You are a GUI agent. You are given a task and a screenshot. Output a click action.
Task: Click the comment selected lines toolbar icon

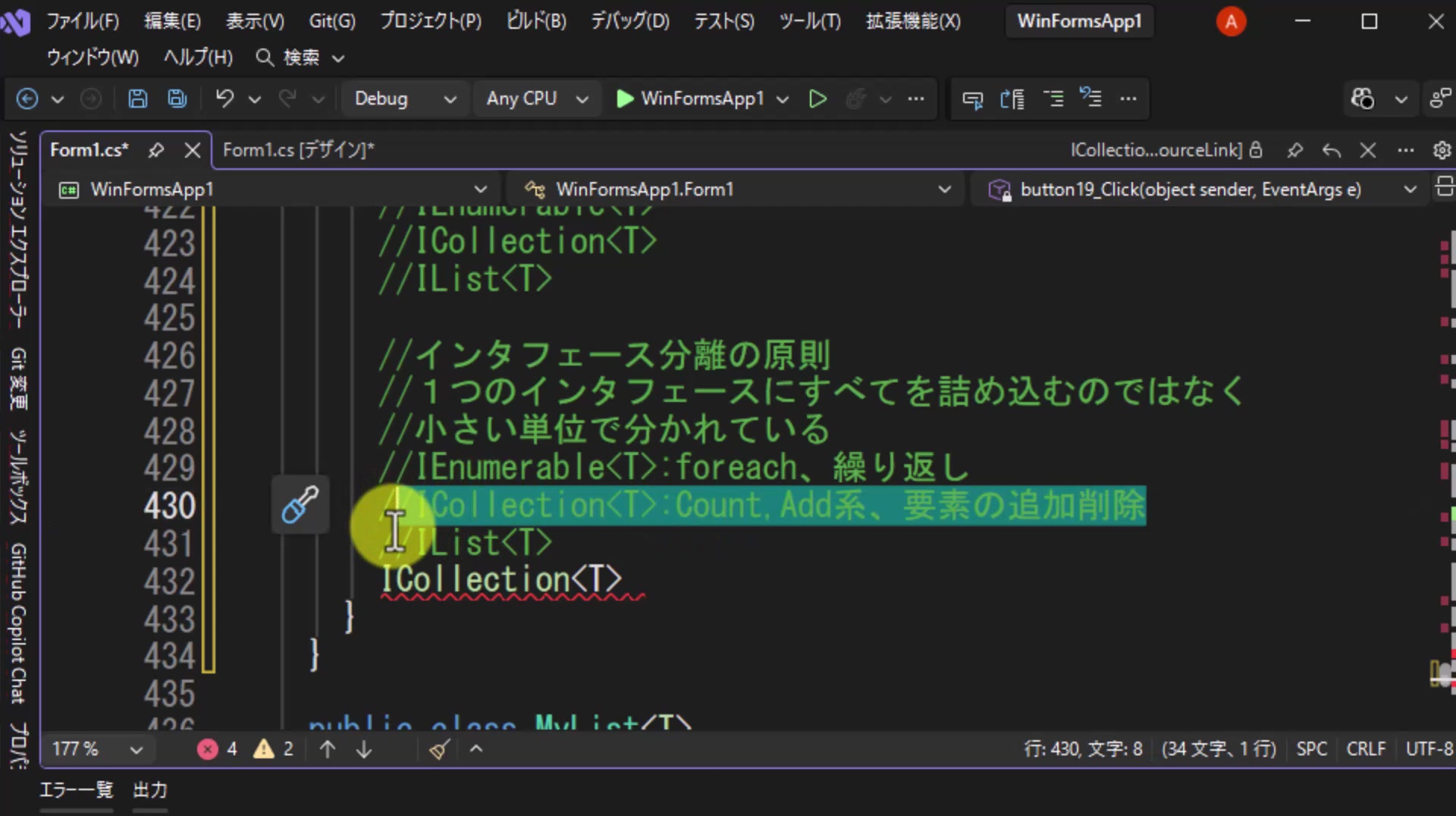pyautogui.click(x=1053, y=99)
